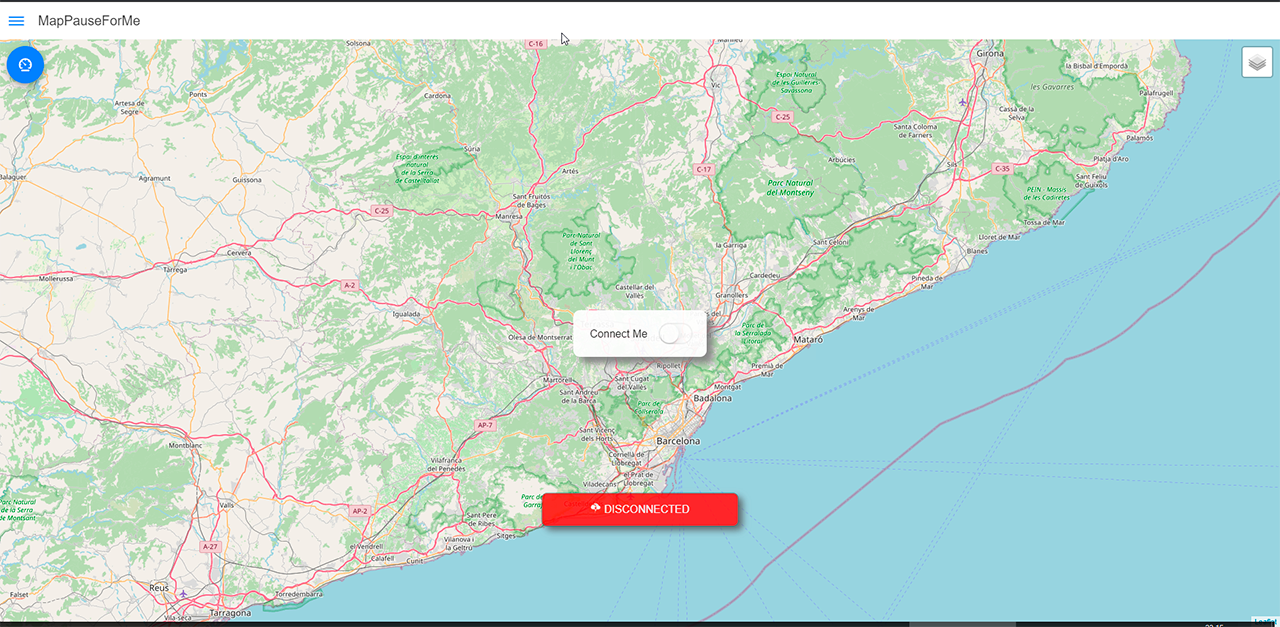Click the C-16 road shield
The image size is (1280, 627).
click(x=536, y=44)
